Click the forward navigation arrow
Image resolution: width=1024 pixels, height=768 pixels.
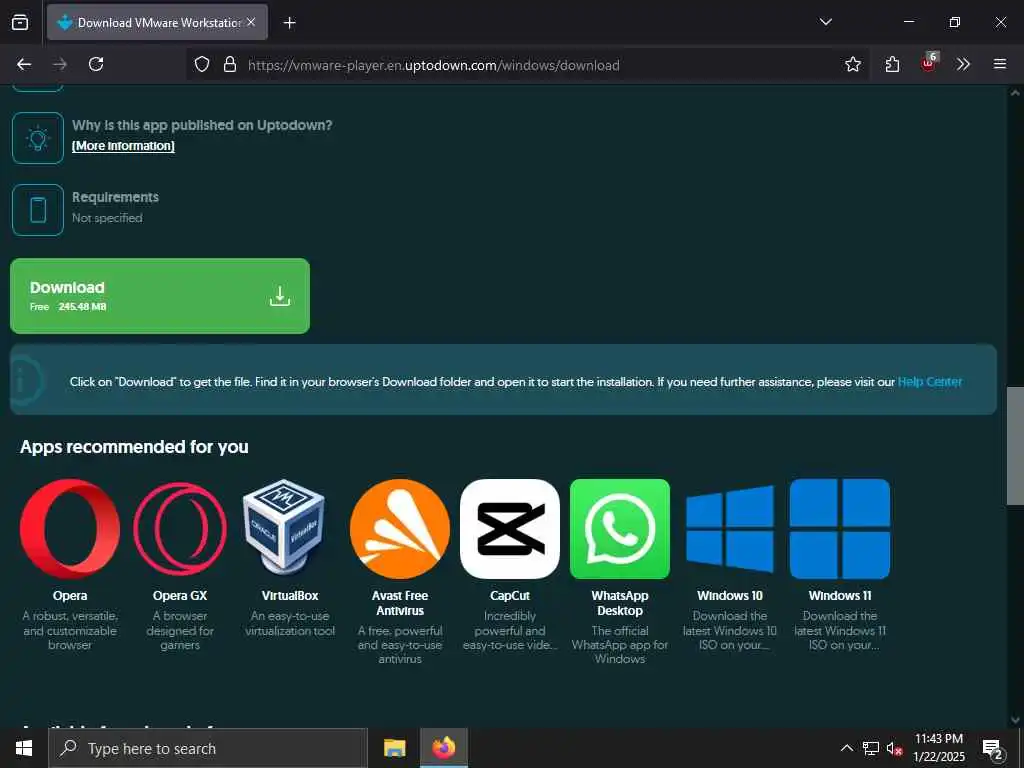(60, 64)
